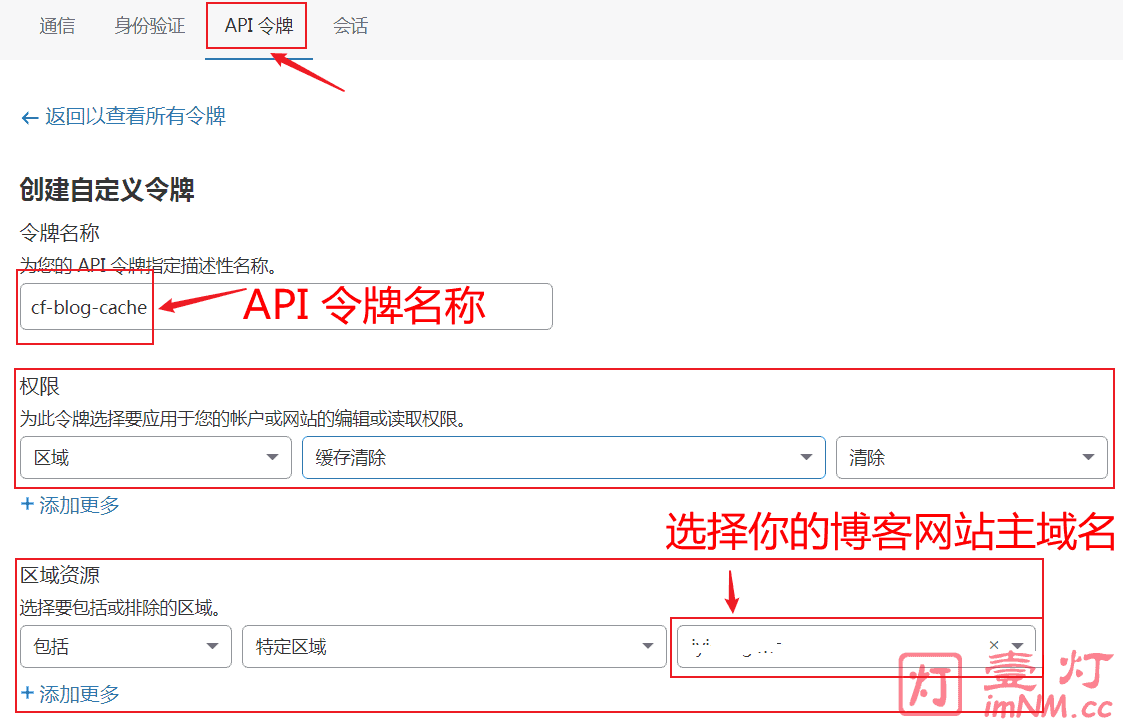1123x722 pixels.
Task: Select the API 令牌 tab
Action: (x=258, y=27)
